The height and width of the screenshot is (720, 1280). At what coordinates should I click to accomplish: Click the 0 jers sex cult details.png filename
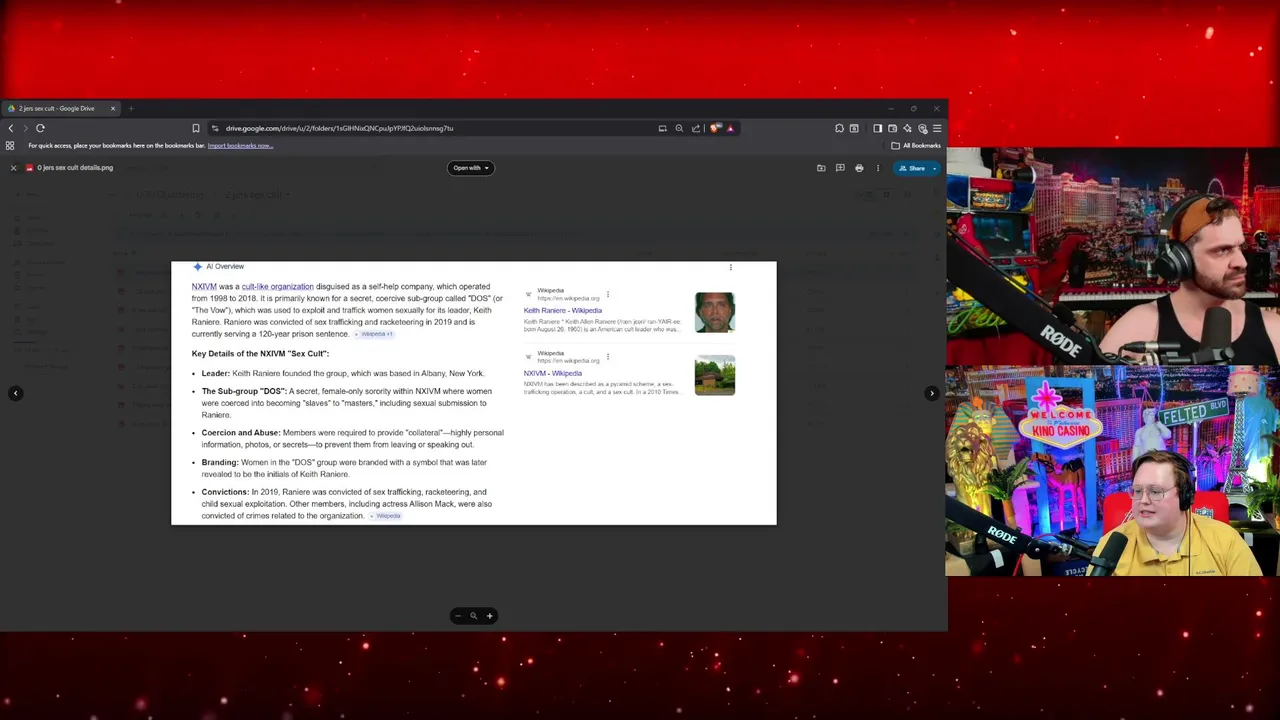click(x=75, y=168)
